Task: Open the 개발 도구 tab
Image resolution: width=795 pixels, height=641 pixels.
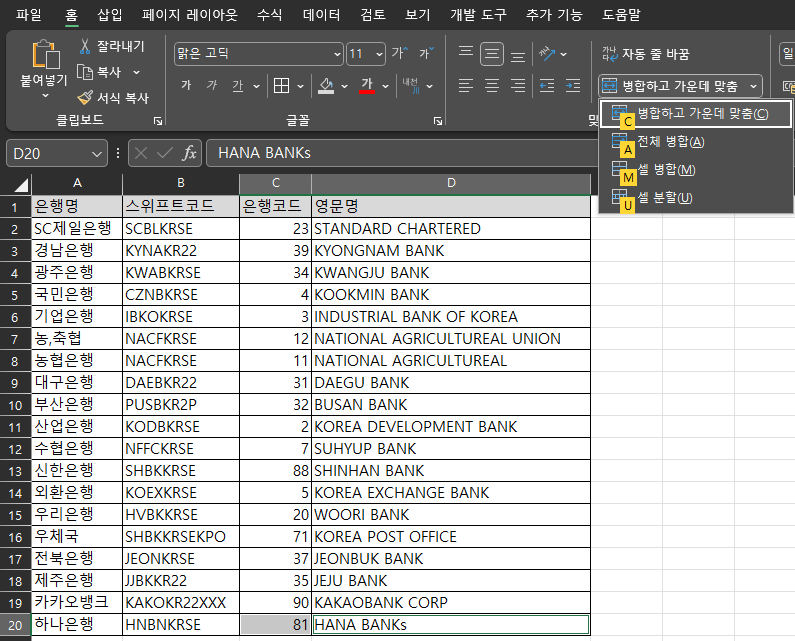Action: click(478, 15)
